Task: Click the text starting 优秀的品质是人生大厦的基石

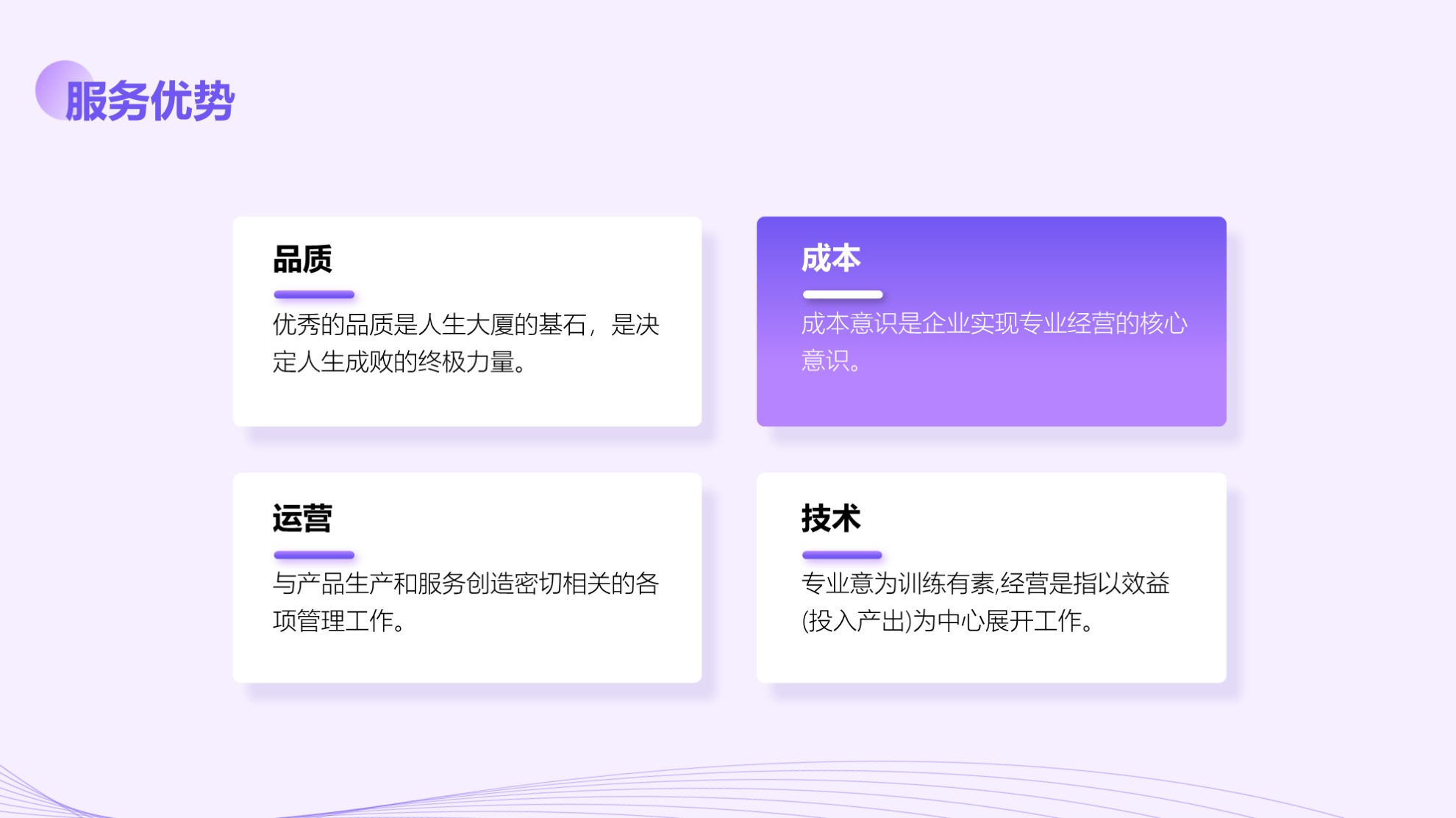Action: (x=466, y=343)
